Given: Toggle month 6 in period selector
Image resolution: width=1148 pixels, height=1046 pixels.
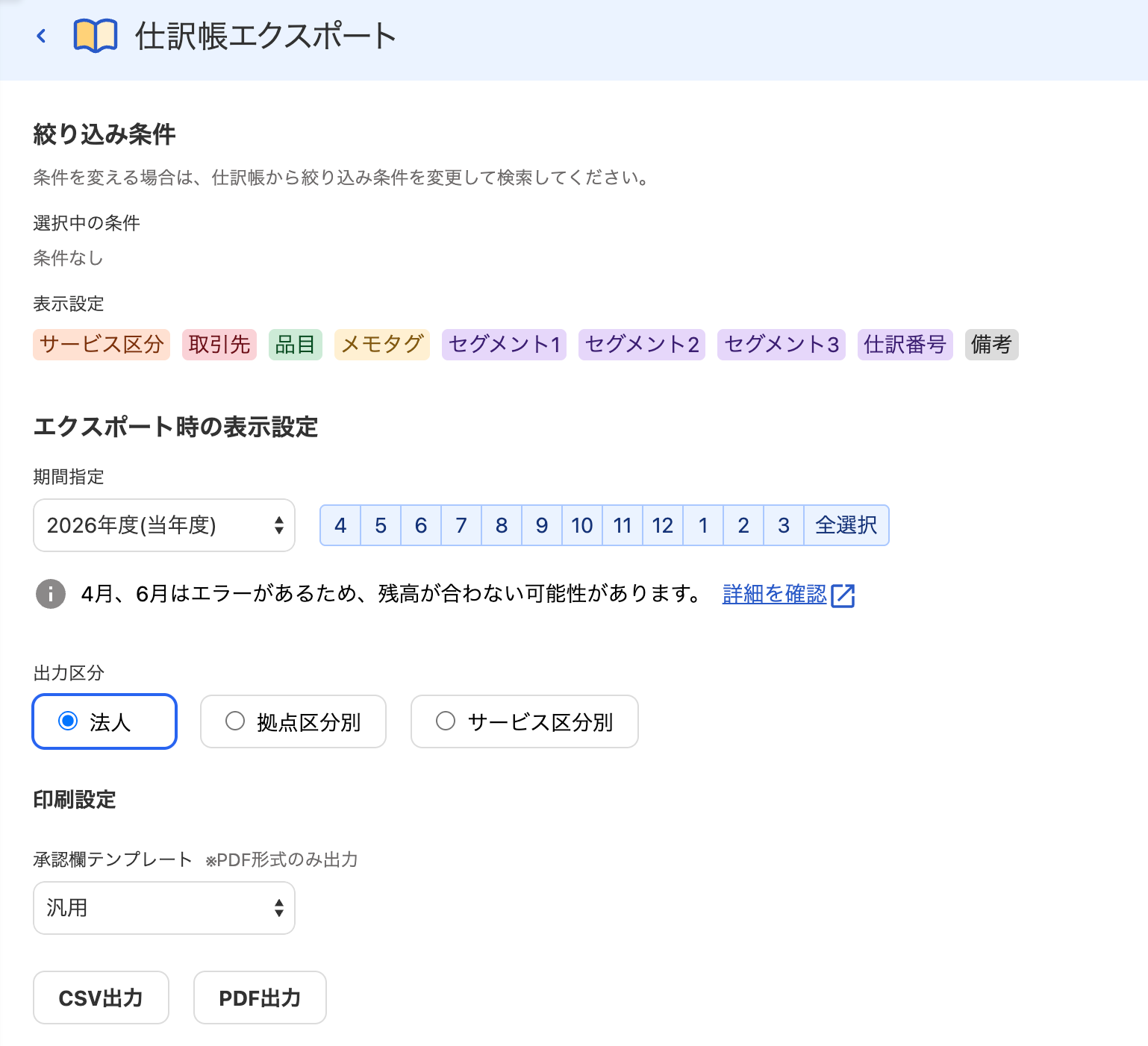Looking at the screenshot, I should (421, 525).
